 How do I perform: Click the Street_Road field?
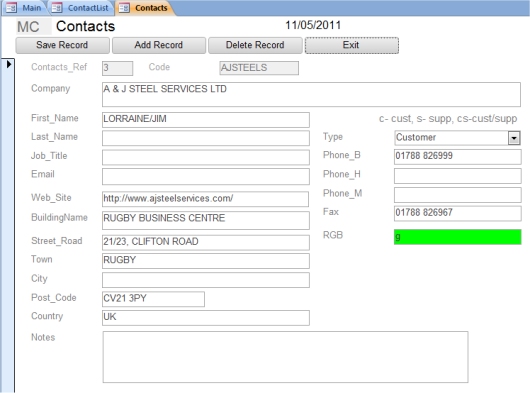(206, 242)
